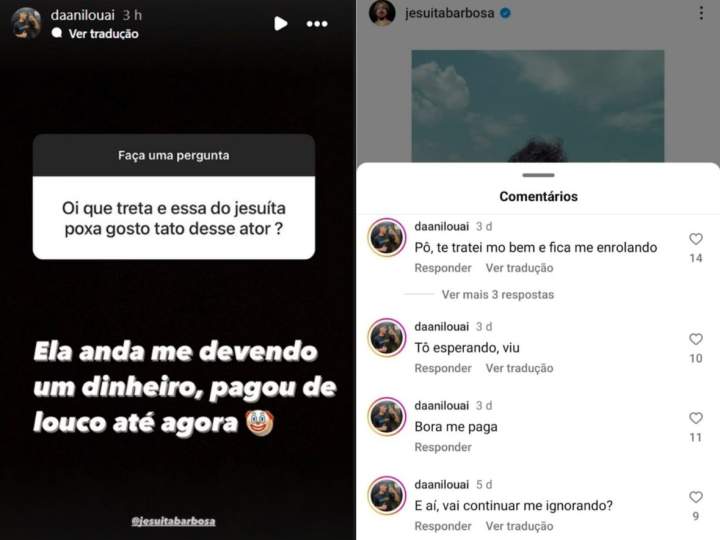
Task: Play the daanilouai story
Action: (x=281, y=23)
